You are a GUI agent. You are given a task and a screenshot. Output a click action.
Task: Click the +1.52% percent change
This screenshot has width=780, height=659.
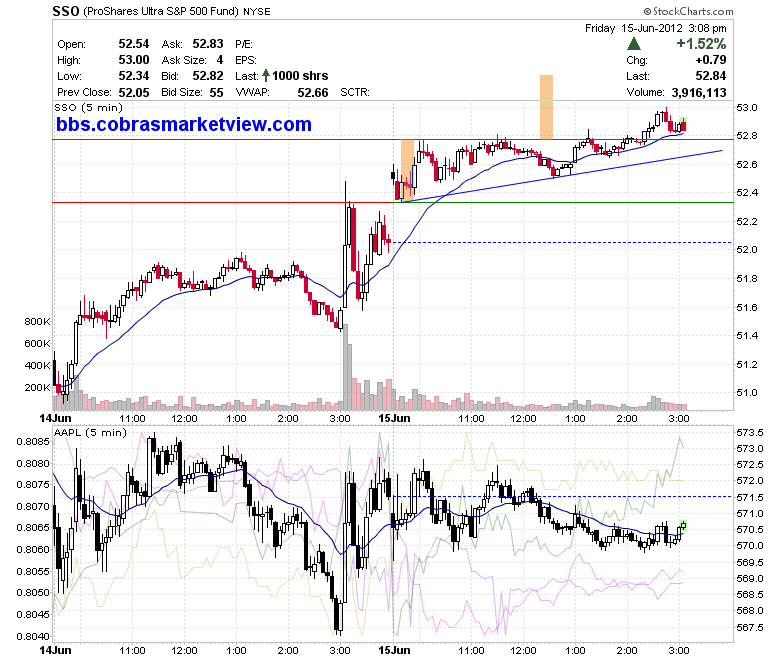click(x=701, y=44)
